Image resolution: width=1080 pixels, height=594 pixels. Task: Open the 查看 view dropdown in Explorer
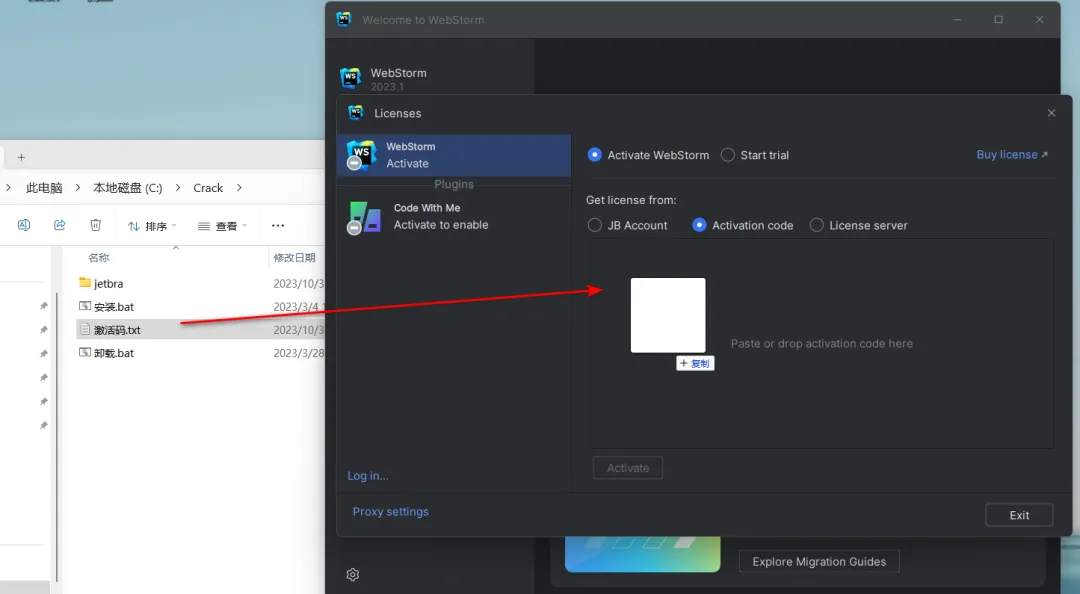[x=222, y=226]
